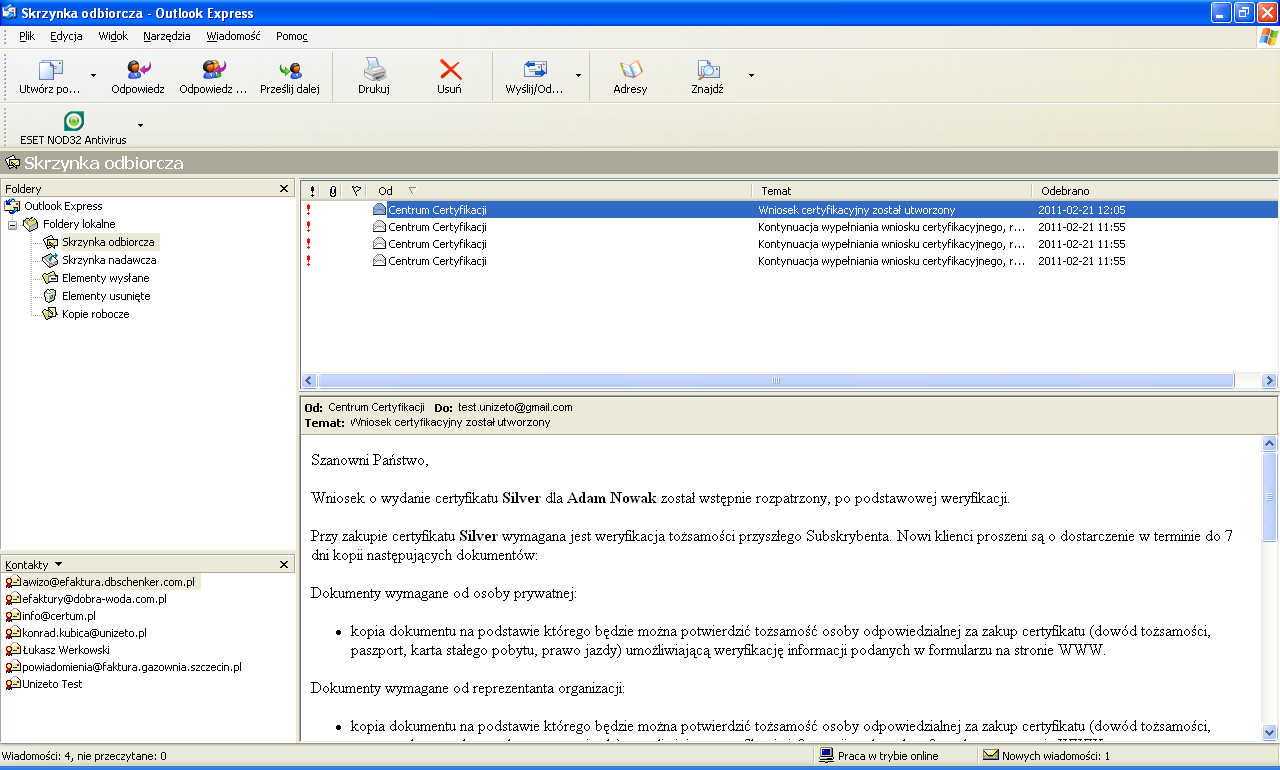Viewport: 1280px width, 770px height.
Task: Click envelope icon of the 12:05 message
Action: coord(379,210)
